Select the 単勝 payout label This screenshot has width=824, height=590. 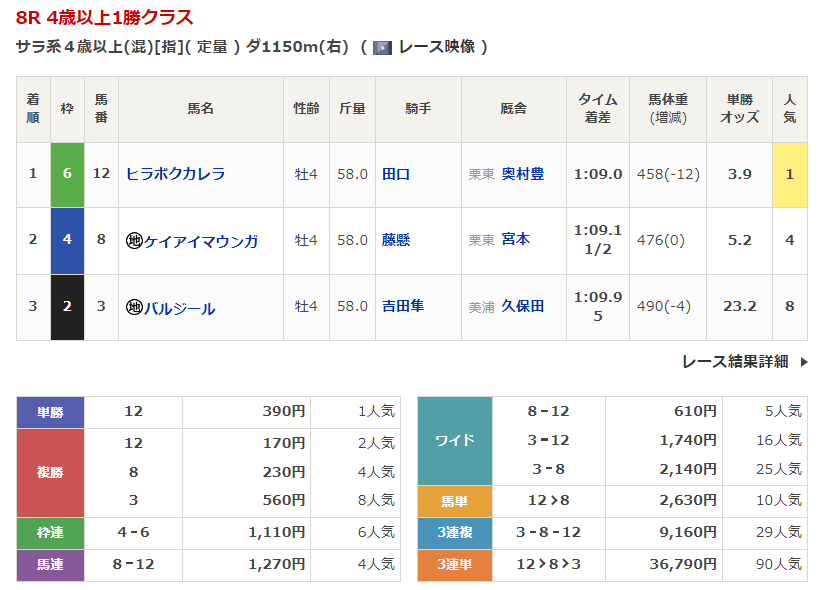pyautogui.click(x=50, y=411)
